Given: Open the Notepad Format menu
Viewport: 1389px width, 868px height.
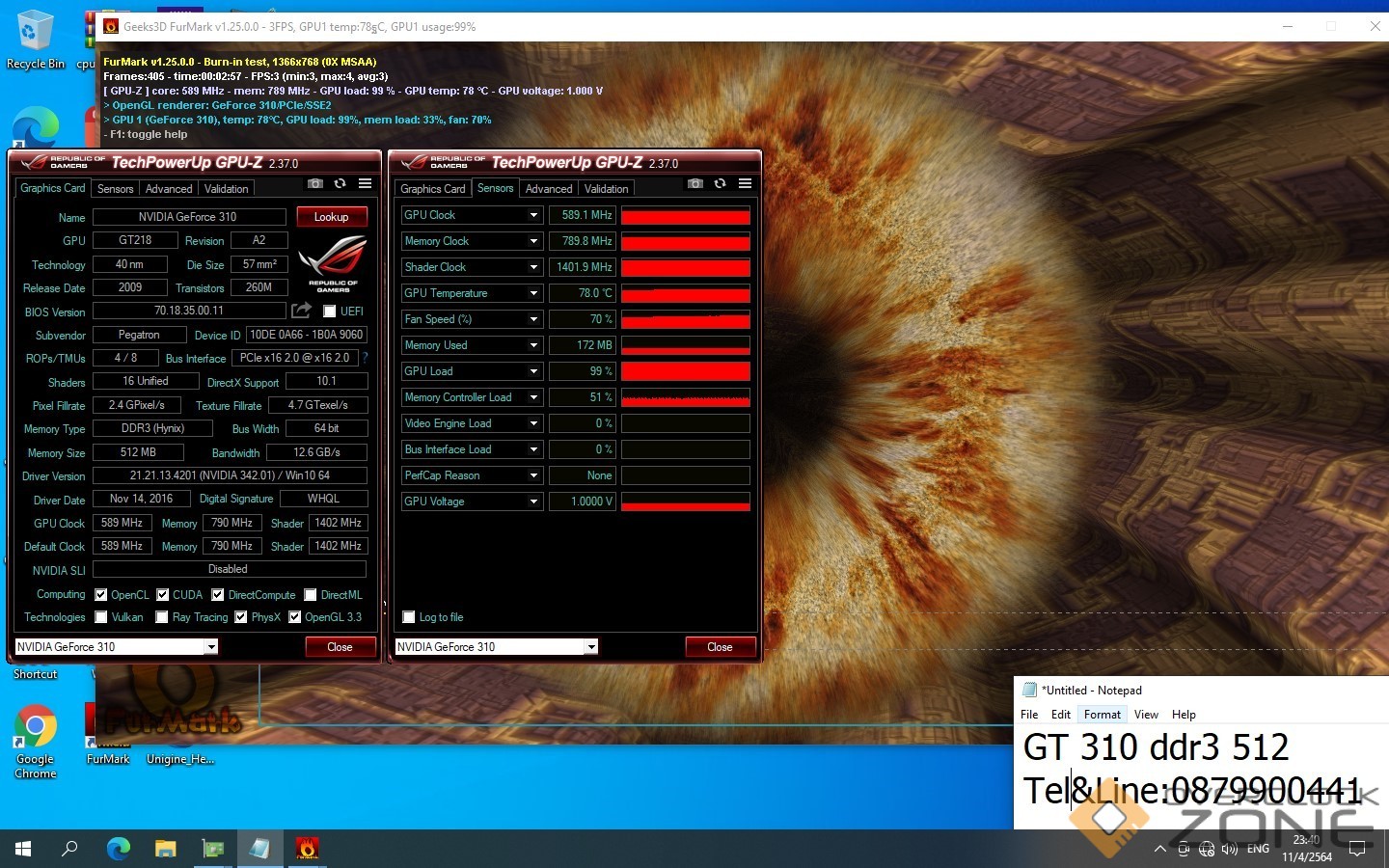Looking at the screenshot, I should pyautogui.click(x=1103, y=715).
